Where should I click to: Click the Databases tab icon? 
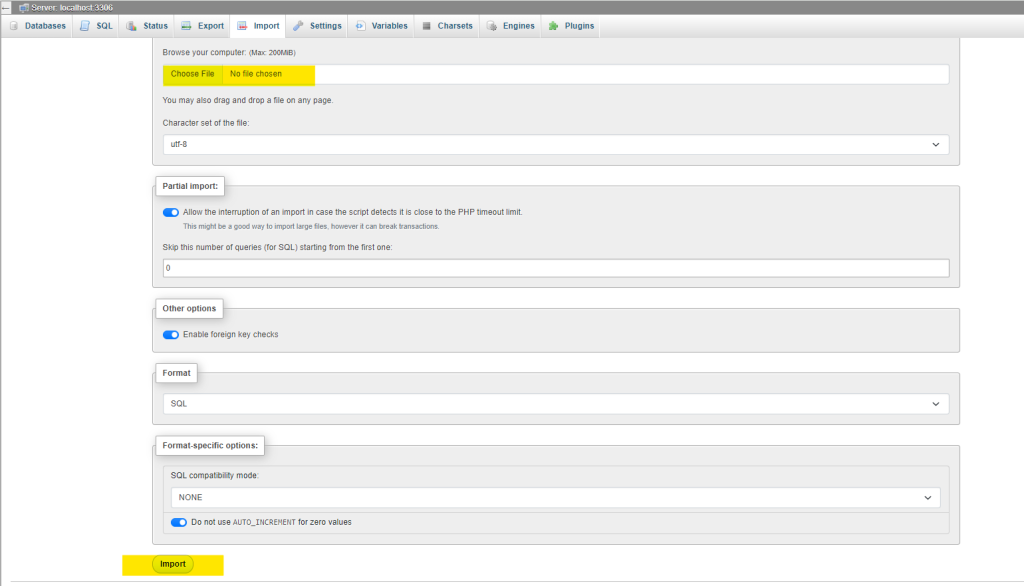pos(14,26)
